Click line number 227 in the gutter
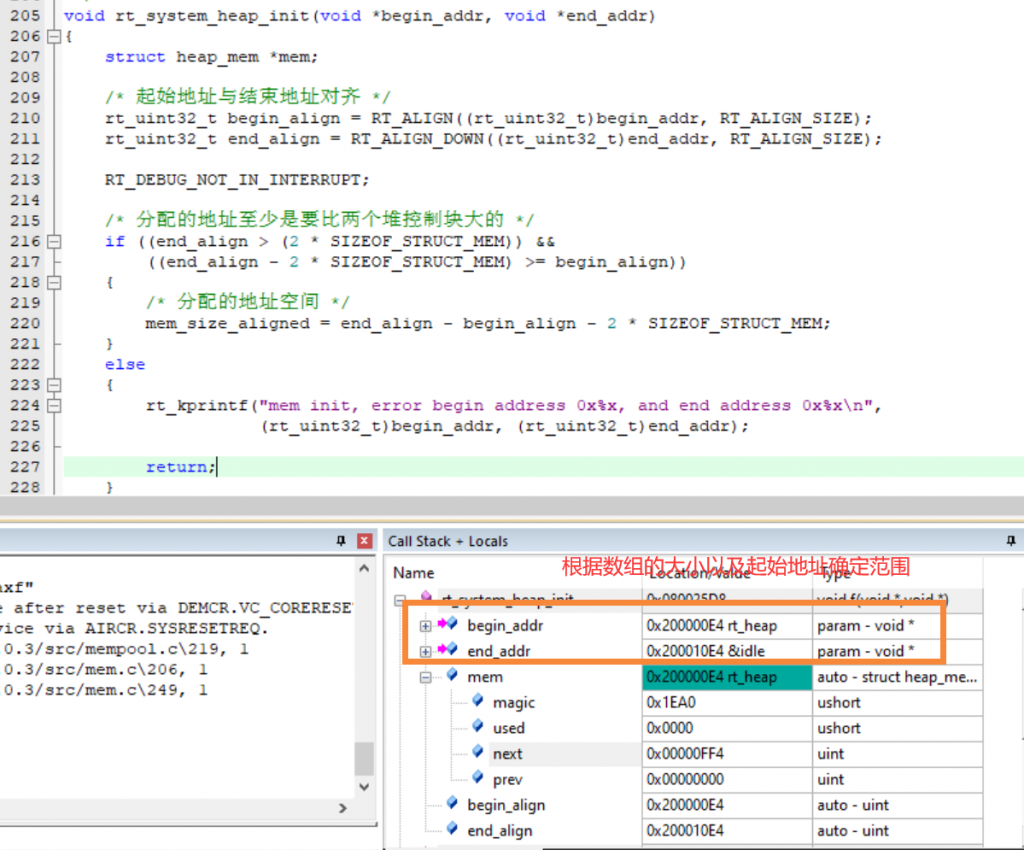Screen dimensions: 1024x850 point(25,467)
